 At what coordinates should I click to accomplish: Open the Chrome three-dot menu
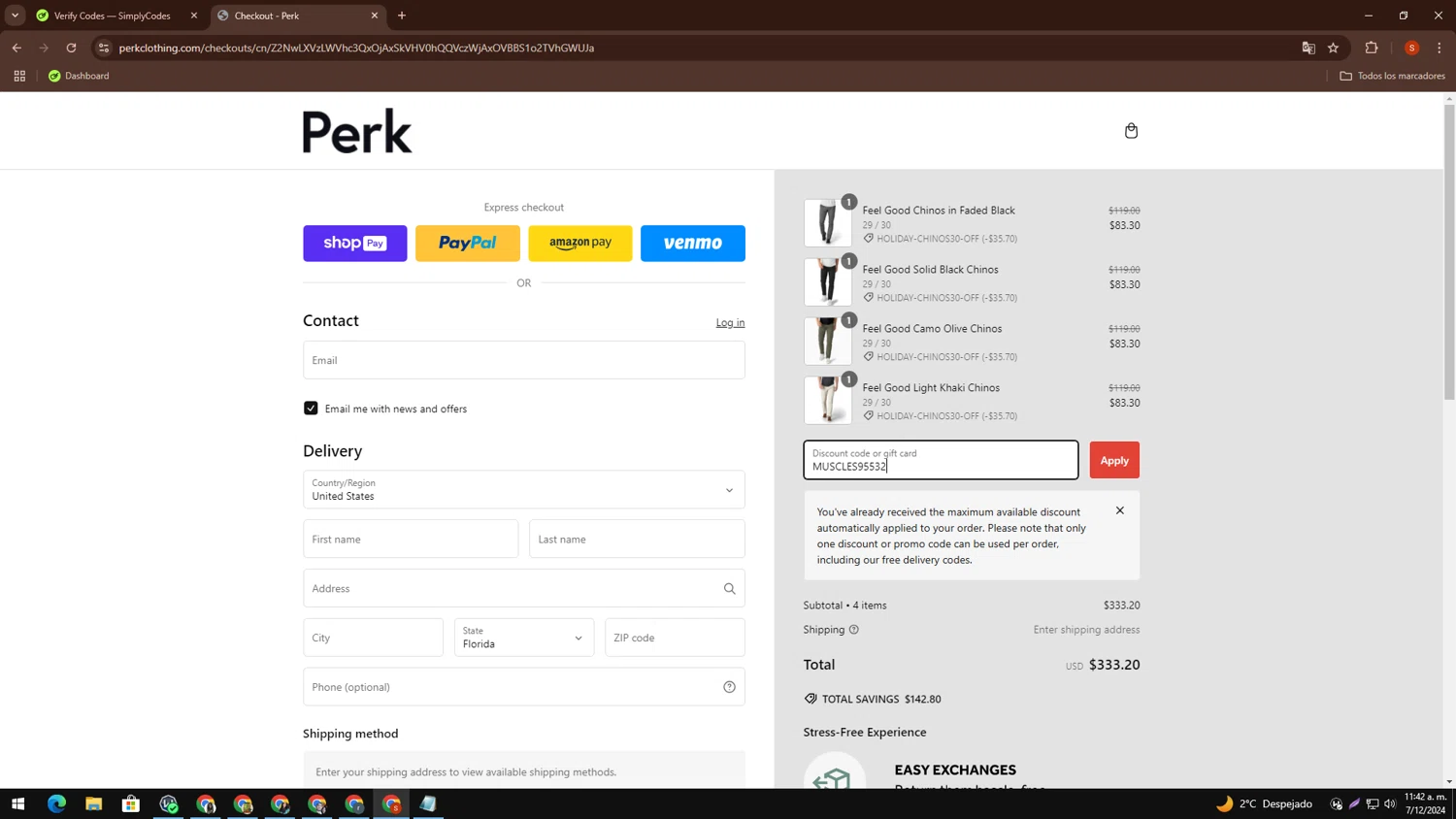[1439, 48]
